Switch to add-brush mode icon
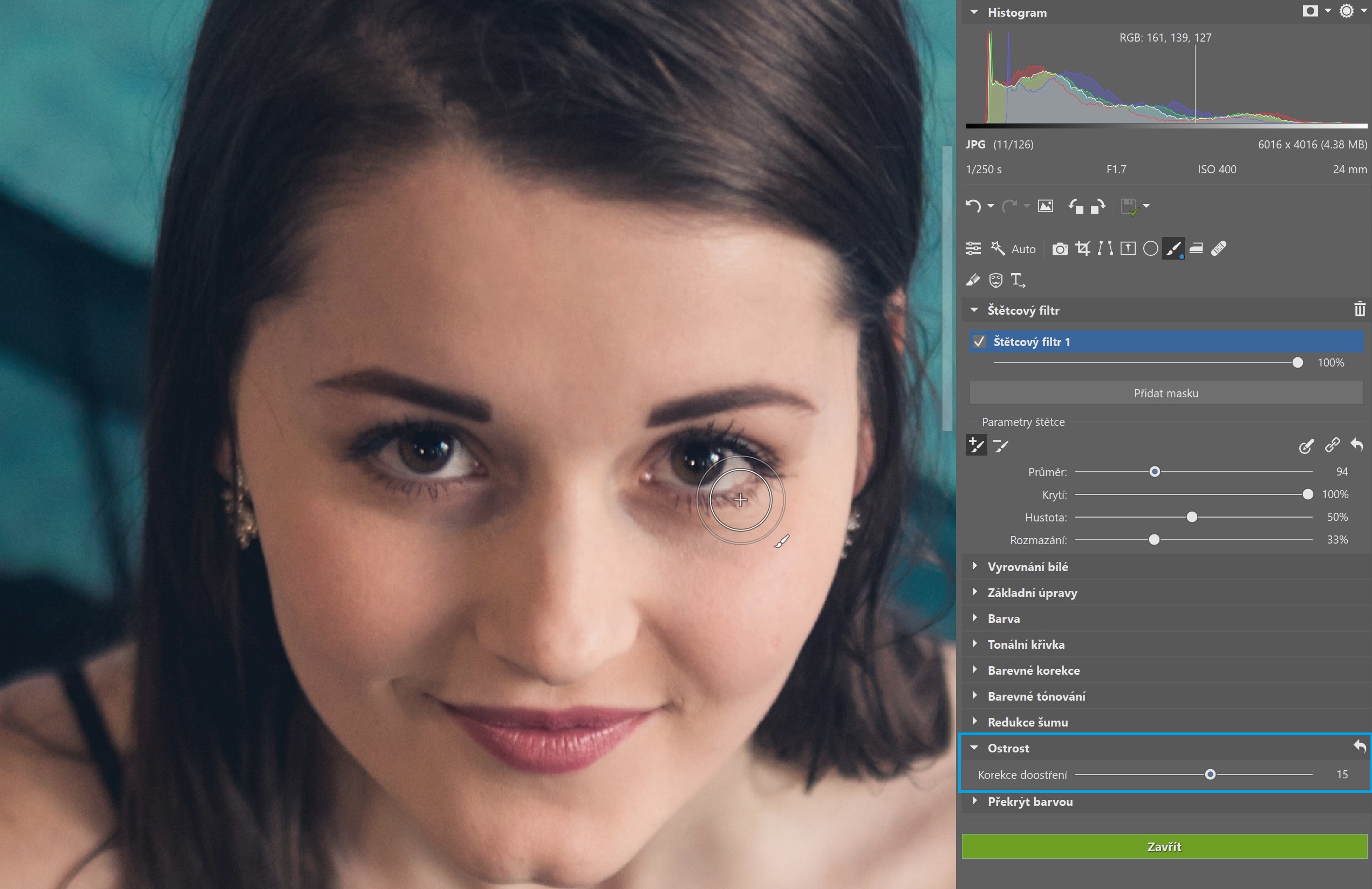 pyautogui.click(x=976, y=445)
